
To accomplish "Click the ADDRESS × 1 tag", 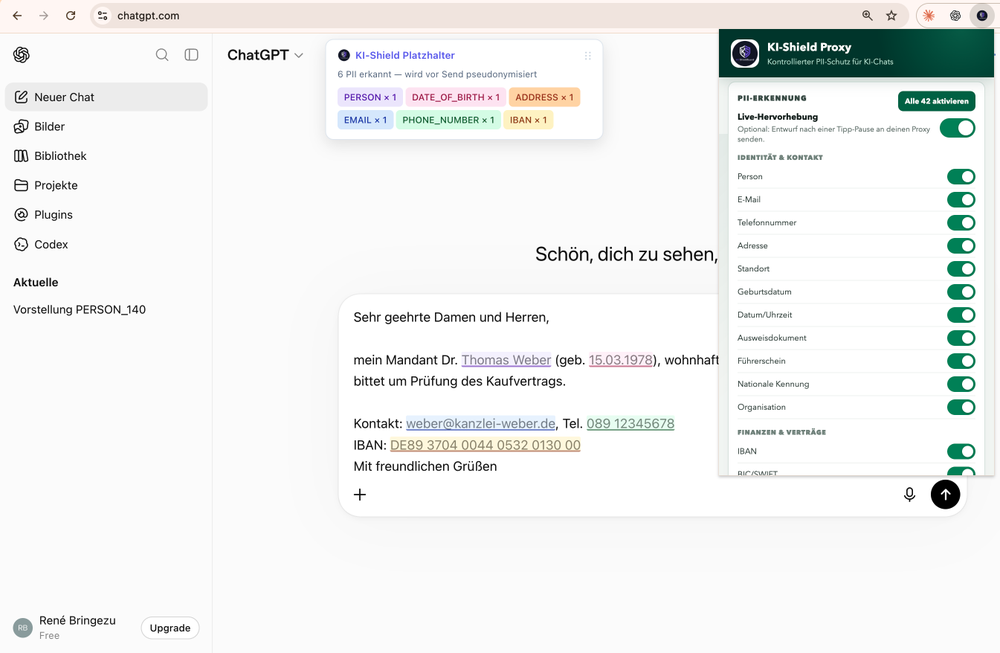I will point(544,97).
